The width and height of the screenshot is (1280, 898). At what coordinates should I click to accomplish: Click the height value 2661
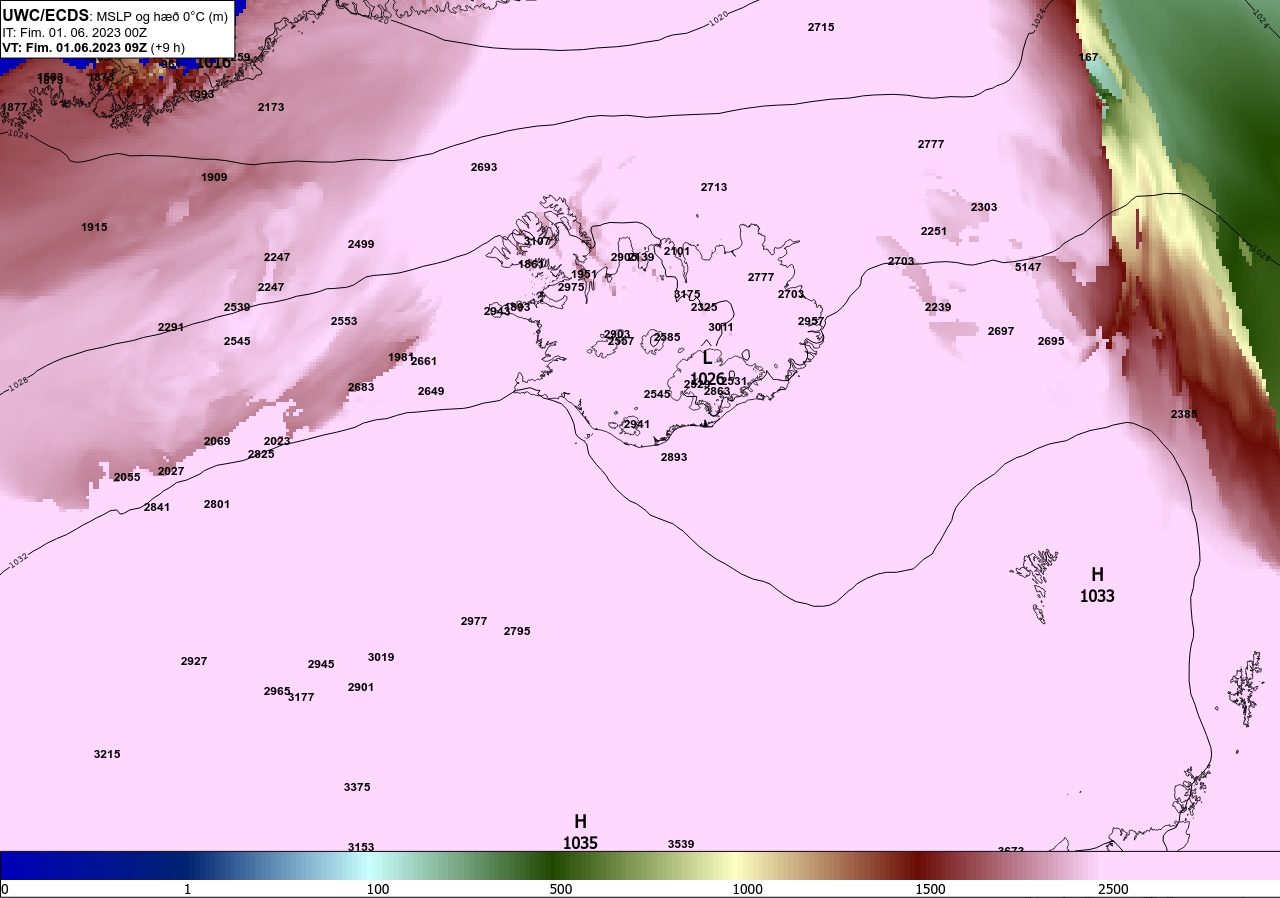click(x=424, y=361)
